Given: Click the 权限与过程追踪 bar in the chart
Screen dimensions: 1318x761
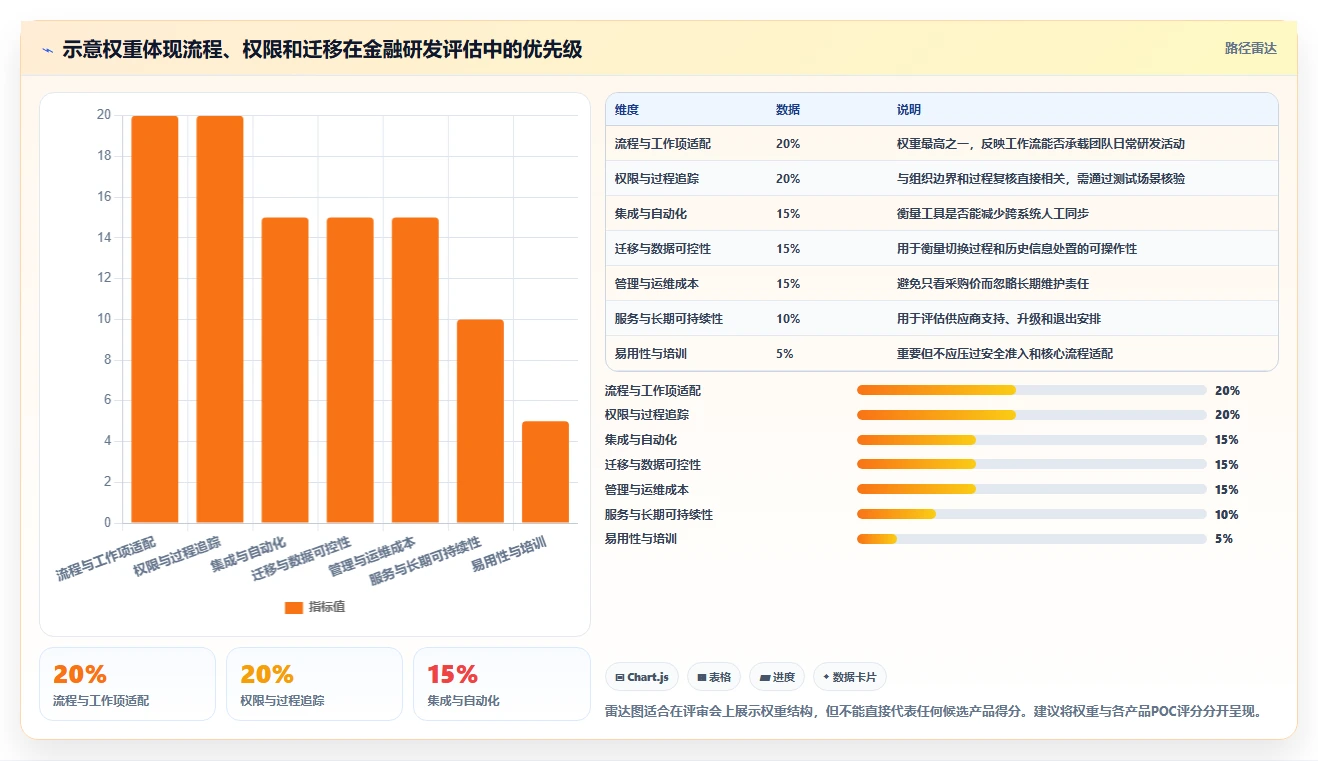Looking at the screenshot, I should pyautogui.click(x=220, y=319).
